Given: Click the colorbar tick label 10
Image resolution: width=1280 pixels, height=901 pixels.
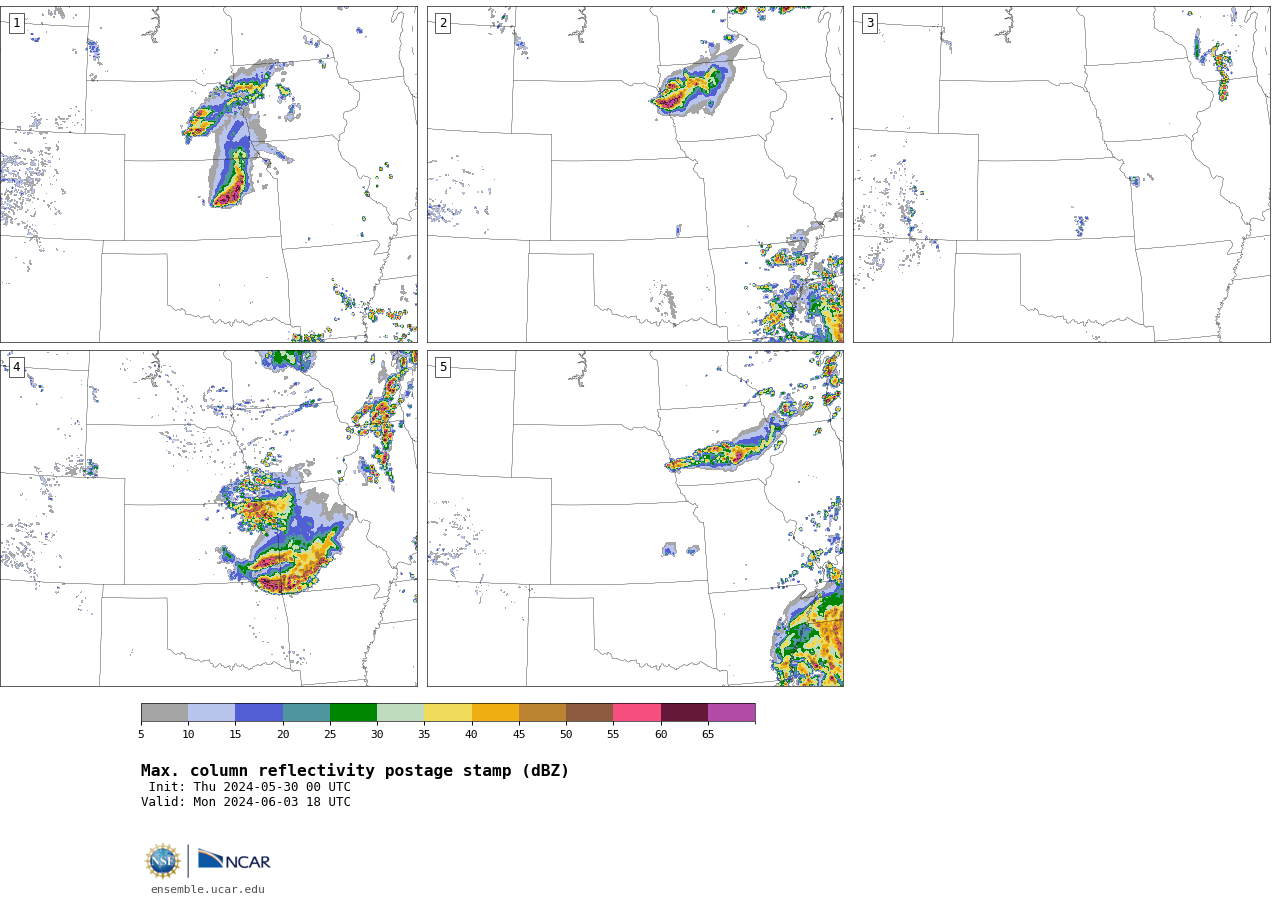Looking at the screenshot, I should [188, 735].
